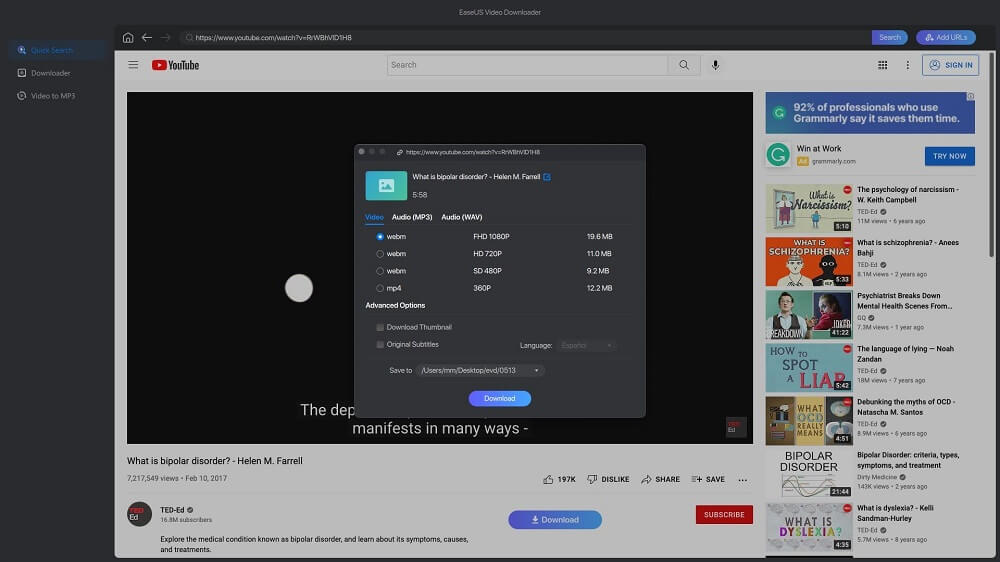
Task: Click the voice search microphone icon
Action: click(x=715, y=65)
